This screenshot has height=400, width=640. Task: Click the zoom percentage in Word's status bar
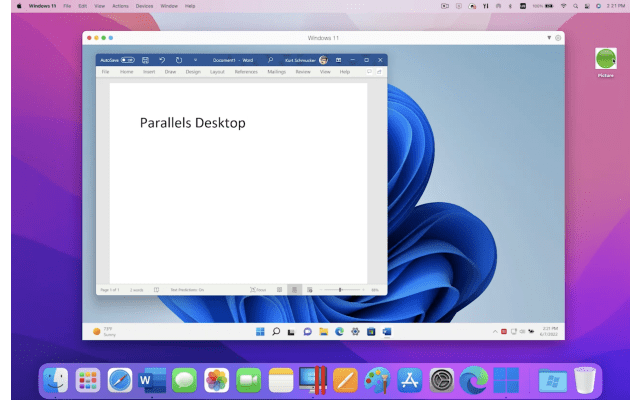click(x=375, y=290)
